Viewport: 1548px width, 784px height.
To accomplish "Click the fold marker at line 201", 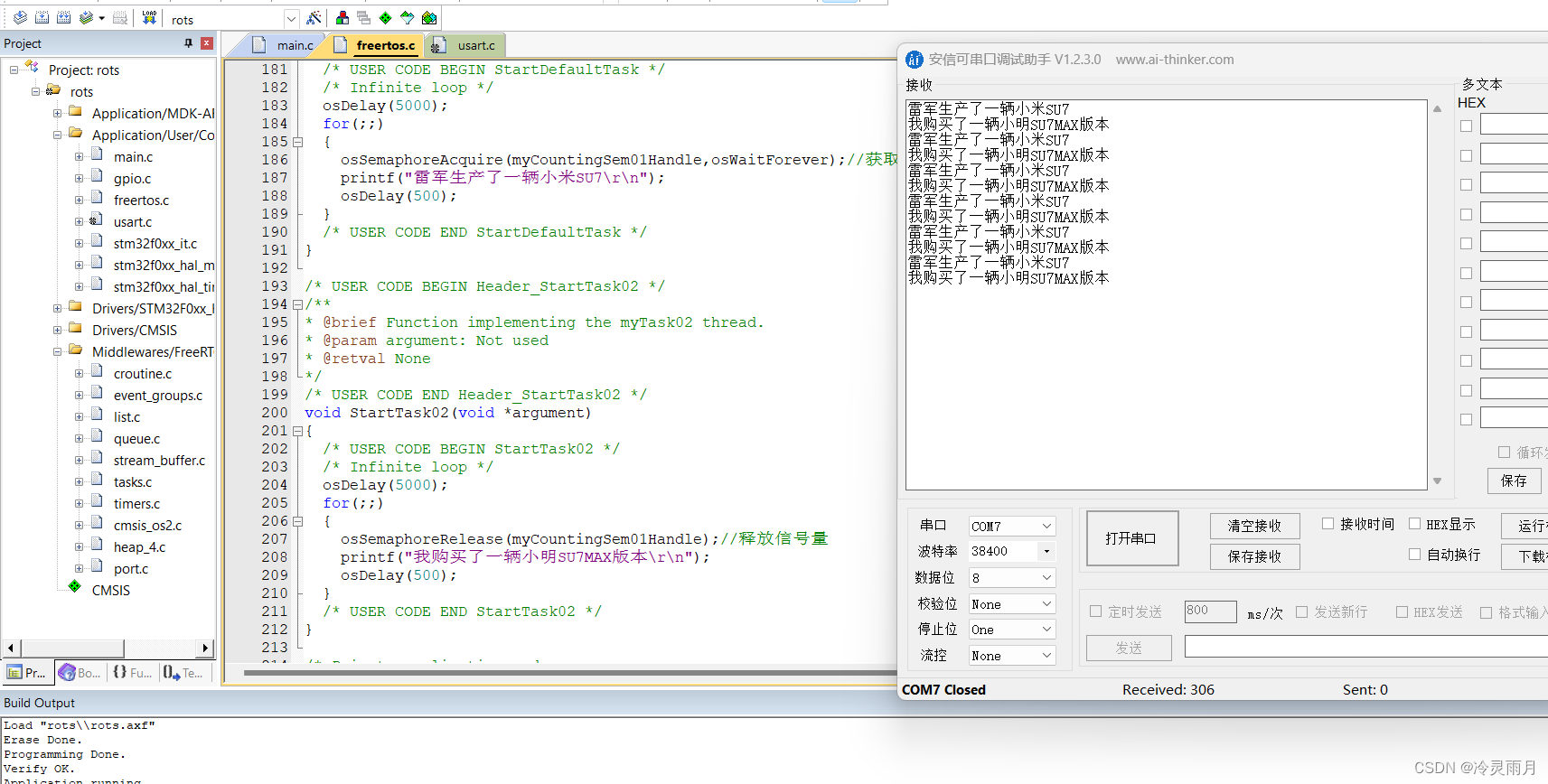I will (297, 431).
